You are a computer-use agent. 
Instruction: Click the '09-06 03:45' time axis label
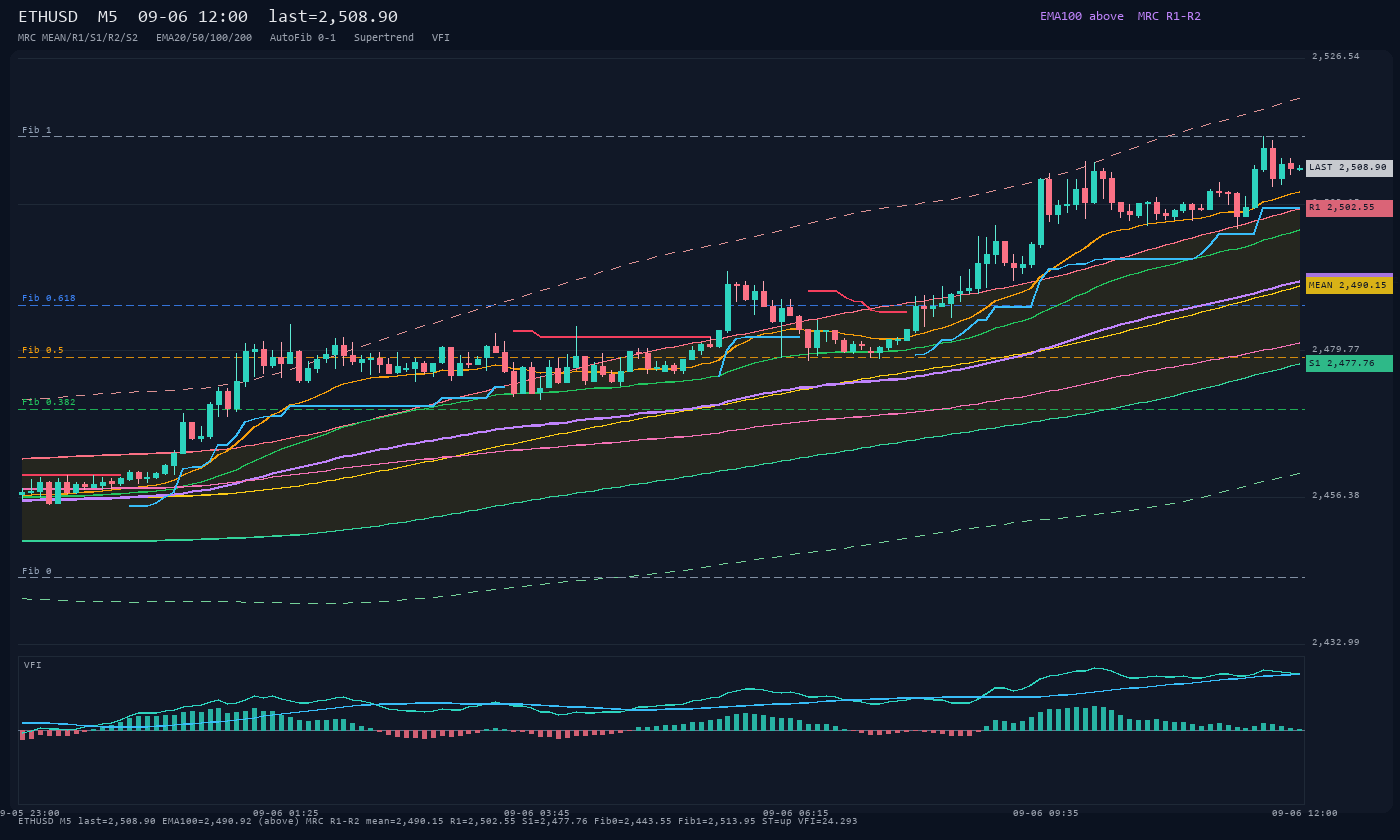pyautogui.click(x=537, y=813)
